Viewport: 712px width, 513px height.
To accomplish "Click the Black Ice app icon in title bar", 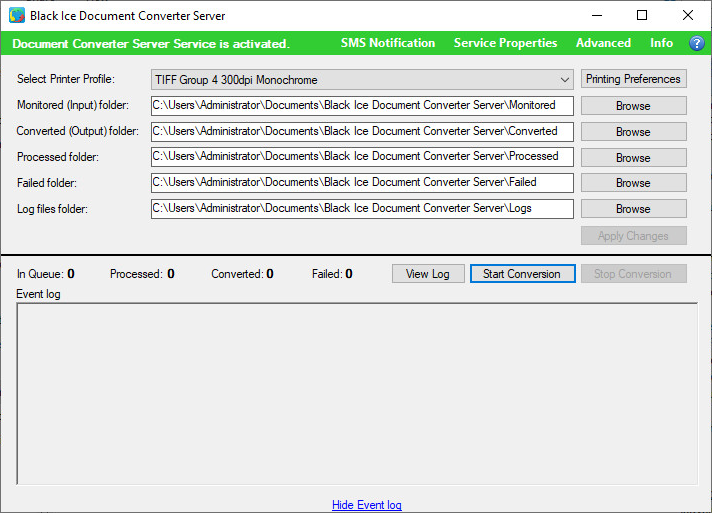I will pyautogui.click(x=17, y=16).
